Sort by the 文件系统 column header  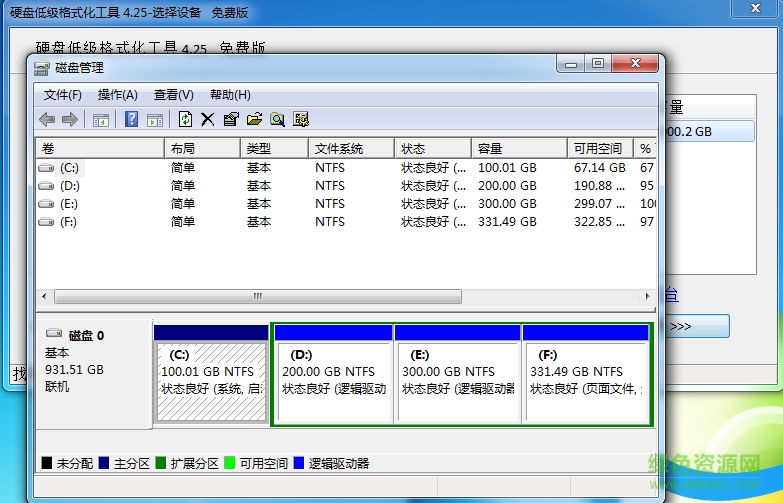click(340, 149)
